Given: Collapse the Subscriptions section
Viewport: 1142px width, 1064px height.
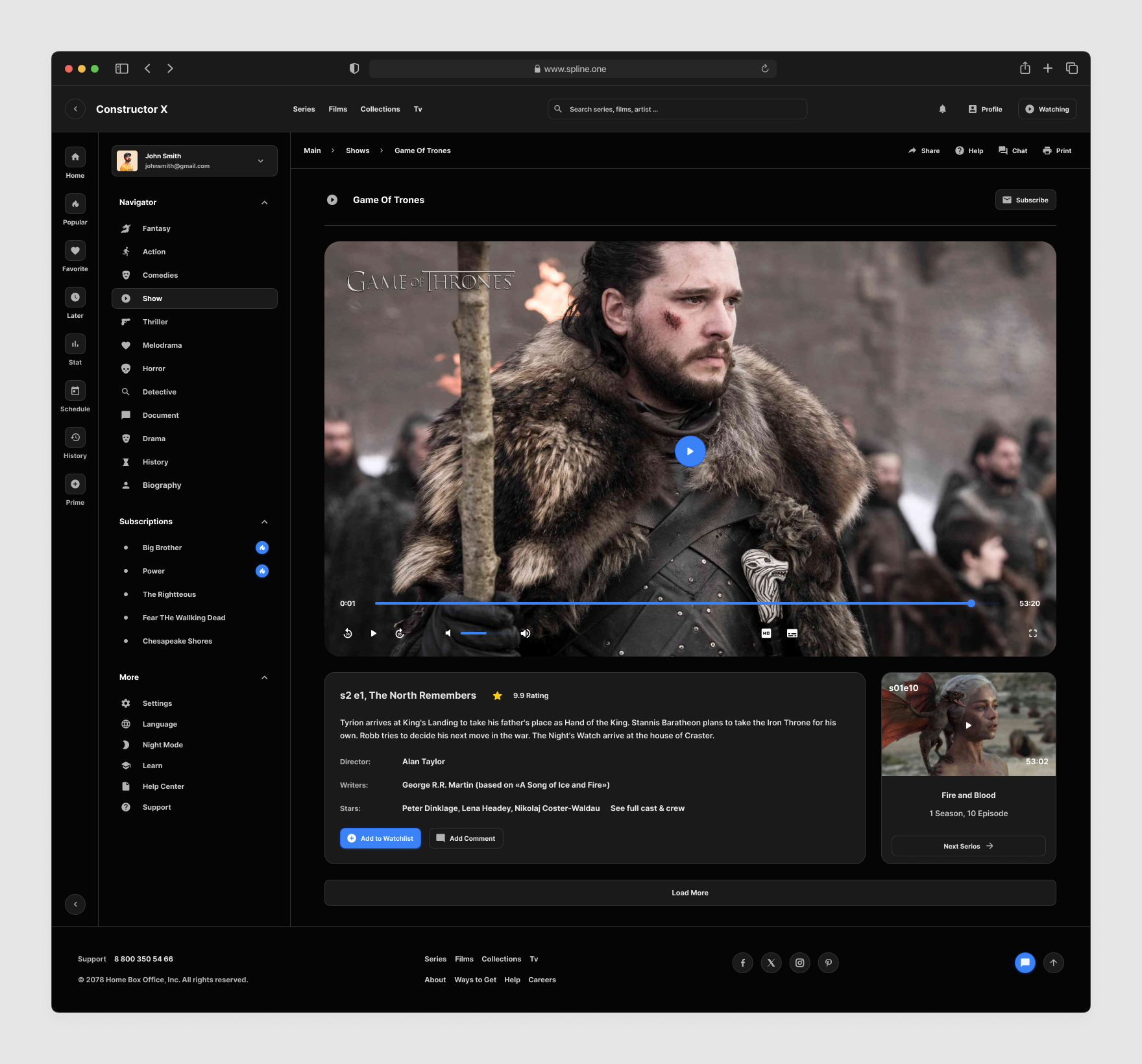Looking at the screenshot, I should (x=265, y=522).
